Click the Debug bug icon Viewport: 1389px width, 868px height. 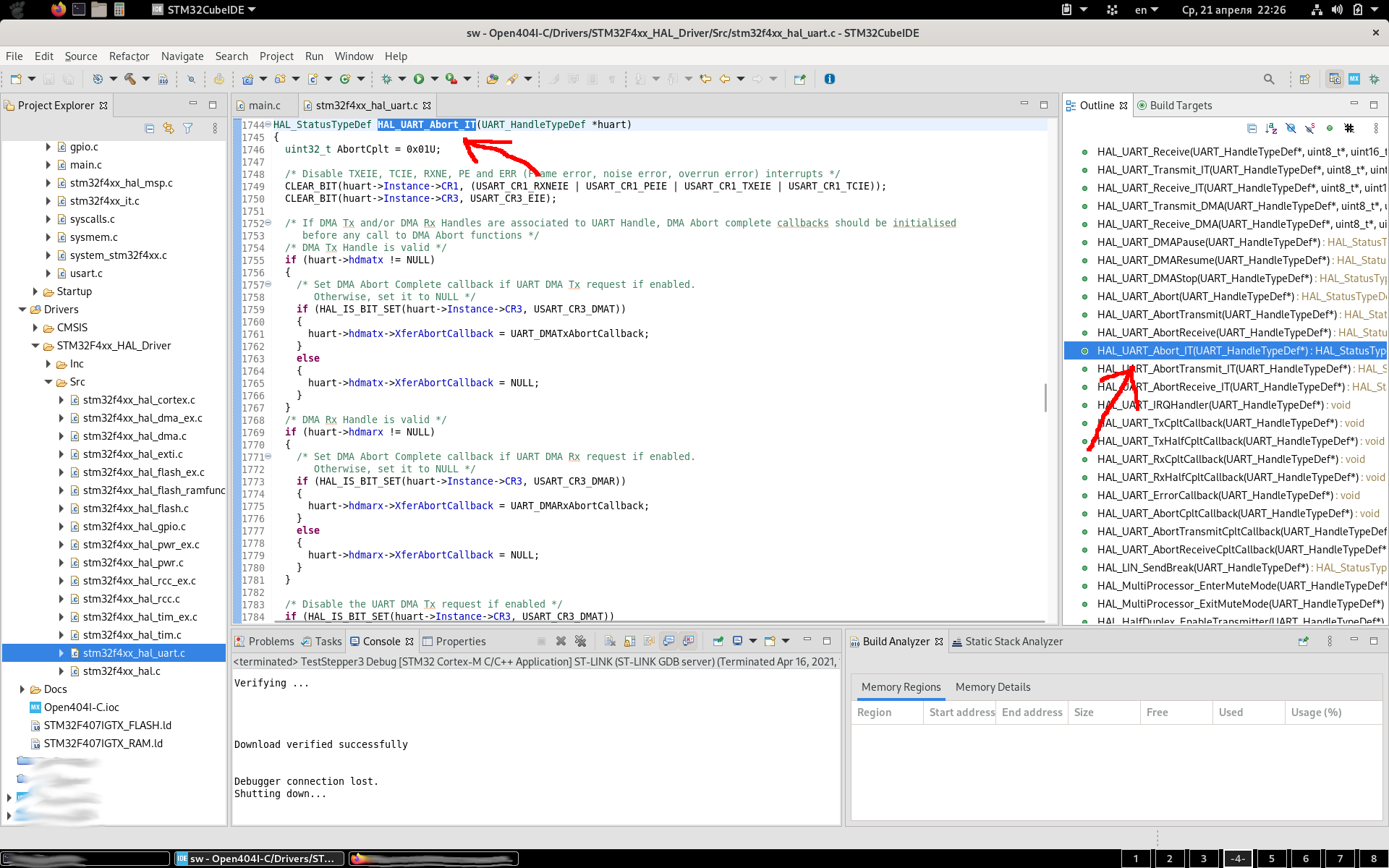point(387,79)
